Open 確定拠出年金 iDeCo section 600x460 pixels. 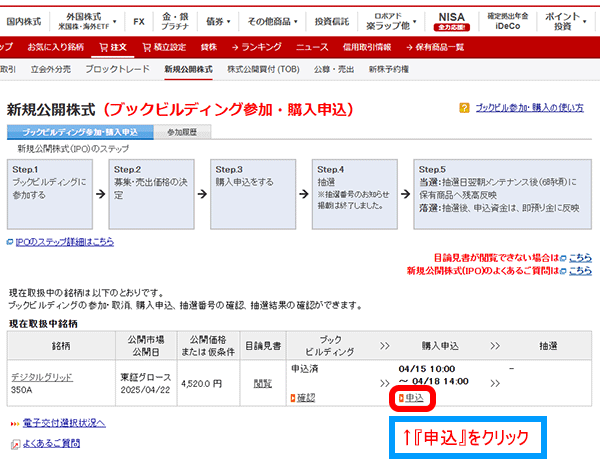(x=507, y=21)
